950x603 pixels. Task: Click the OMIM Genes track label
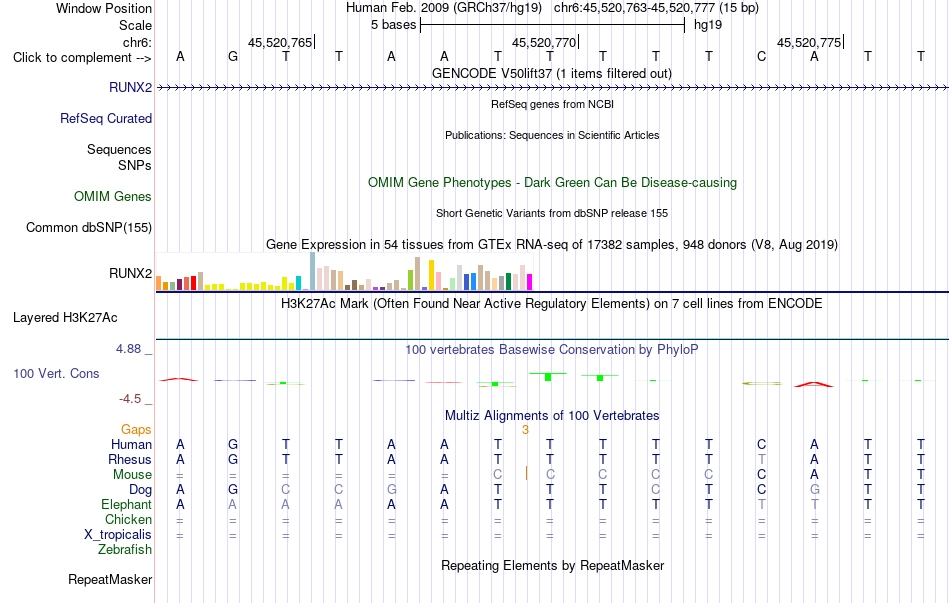tap(112, 196)
